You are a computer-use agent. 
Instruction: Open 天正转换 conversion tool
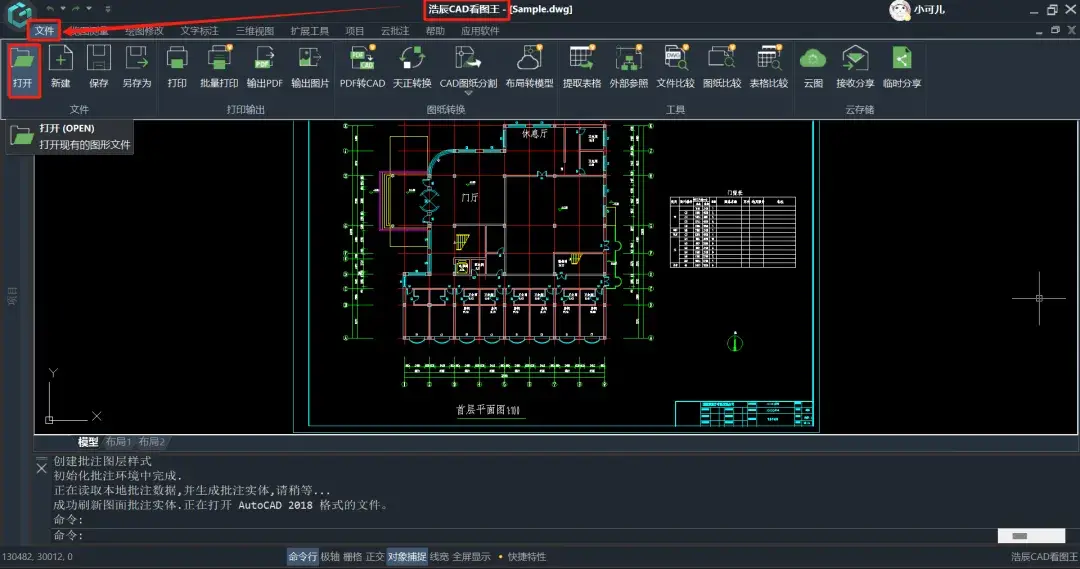click(x=412, y=68)
